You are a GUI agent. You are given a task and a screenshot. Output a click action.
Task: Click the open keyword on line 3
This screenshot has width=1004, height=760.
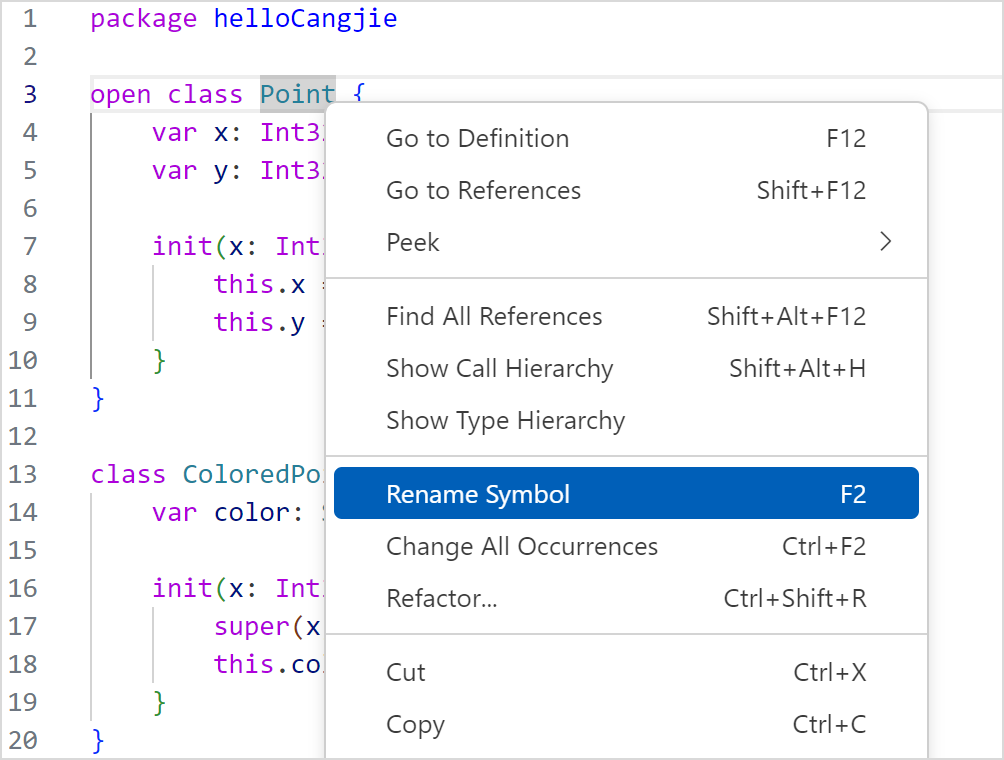tap(121, 95)
